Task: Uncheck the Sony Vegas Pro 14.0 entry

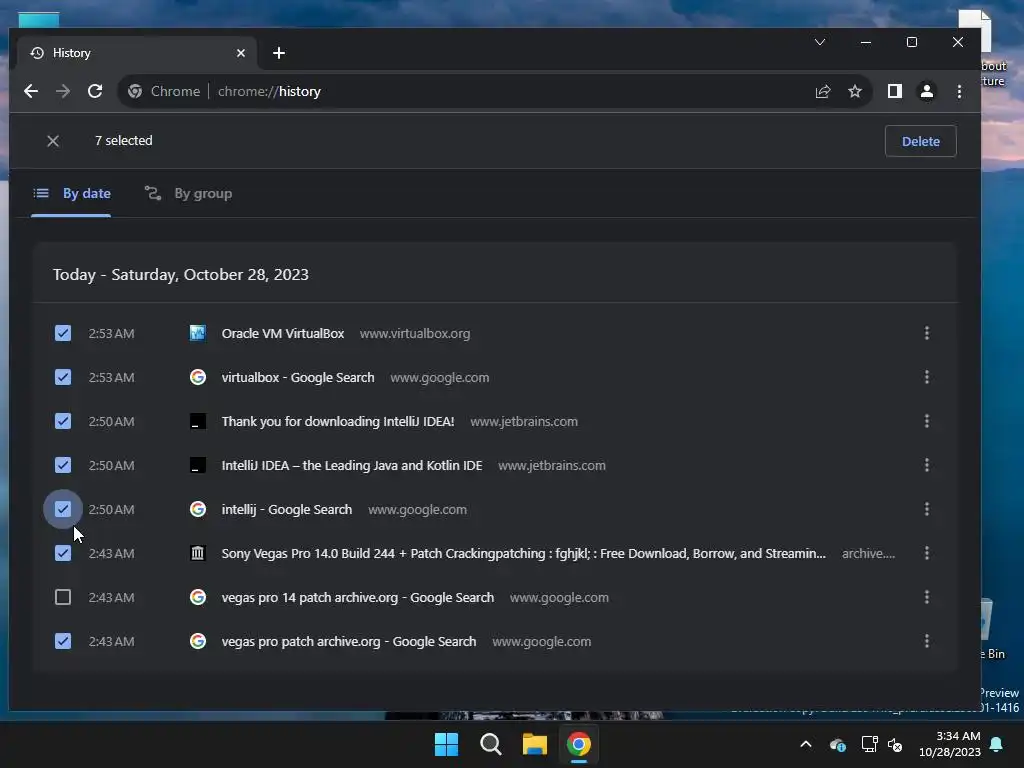Action: tap(63, 553)
